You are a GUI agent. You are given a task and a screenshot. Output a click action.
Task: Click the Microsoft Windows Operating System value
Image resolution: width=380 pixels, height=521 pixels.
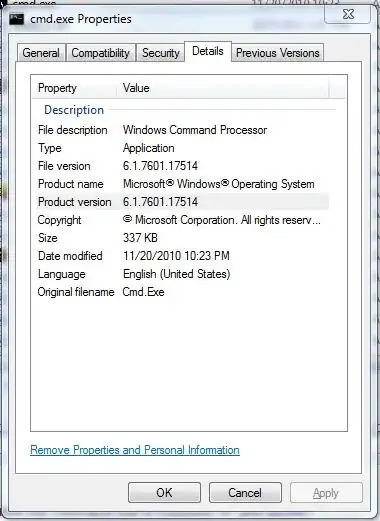tap(219, 184)
